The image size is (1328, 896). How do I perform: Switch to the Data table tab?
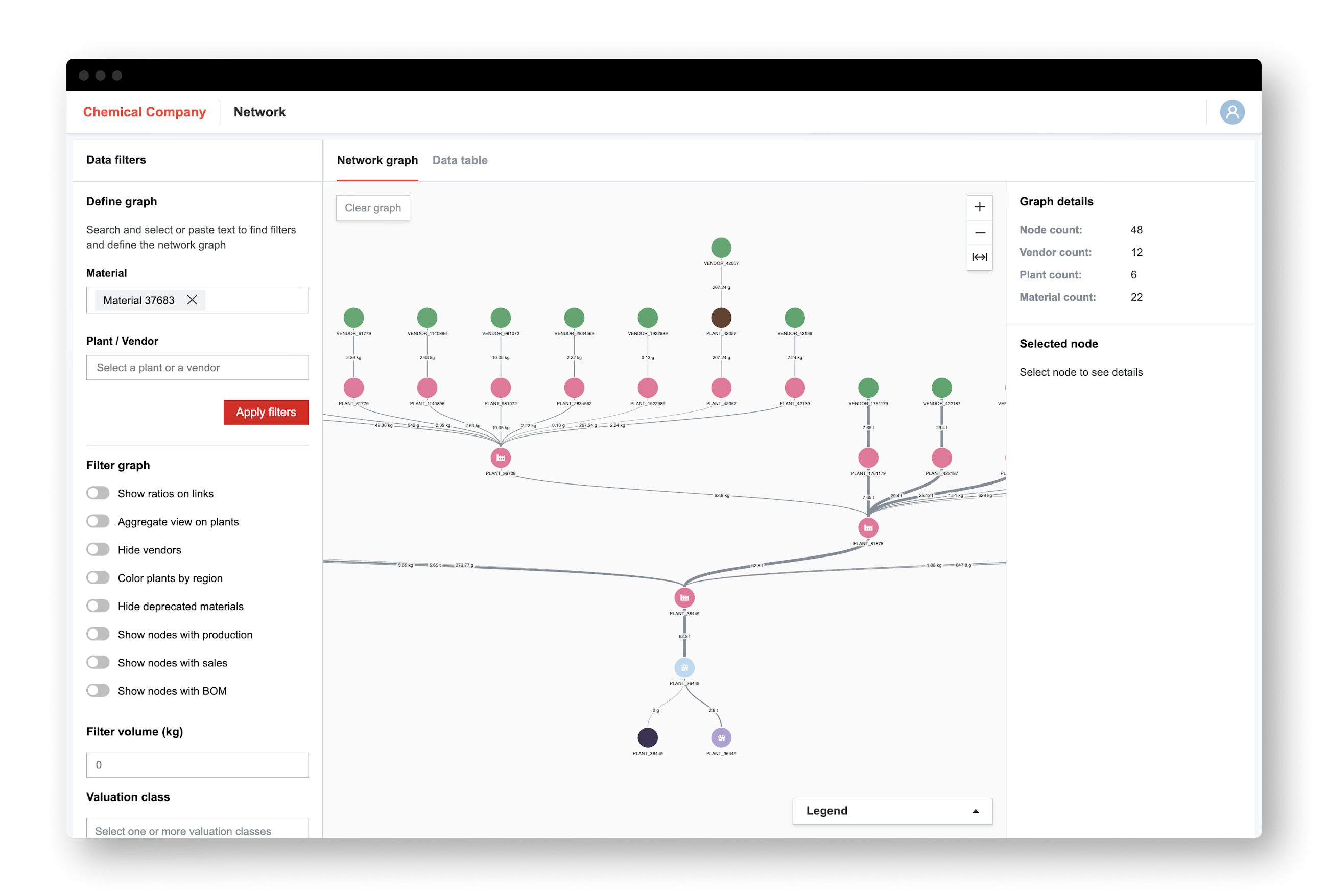460,160
